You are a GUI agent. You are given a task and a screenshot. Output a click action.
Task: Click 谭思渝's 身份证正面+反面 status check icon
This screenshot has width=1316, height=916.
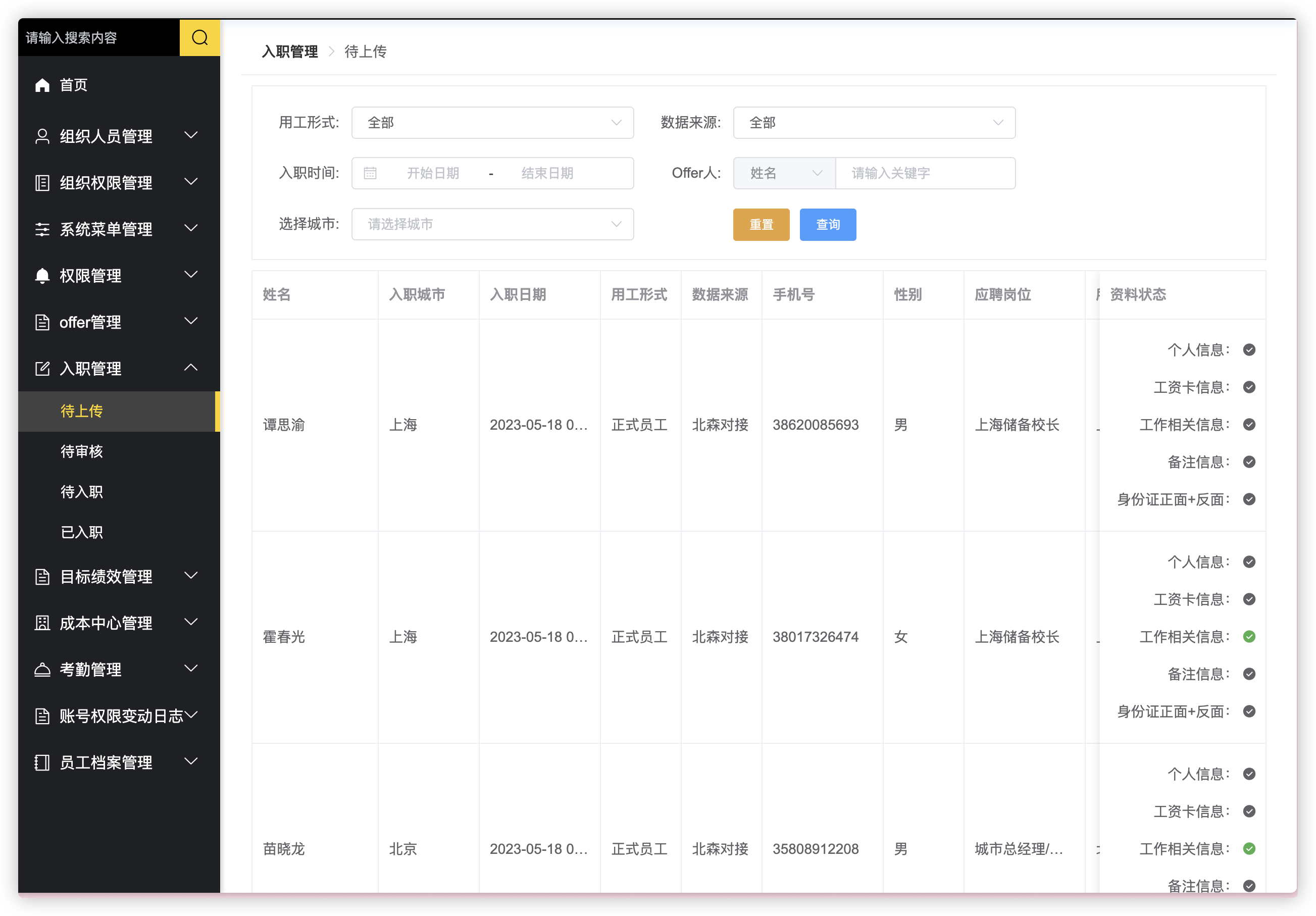click(x=1249, y=499)
